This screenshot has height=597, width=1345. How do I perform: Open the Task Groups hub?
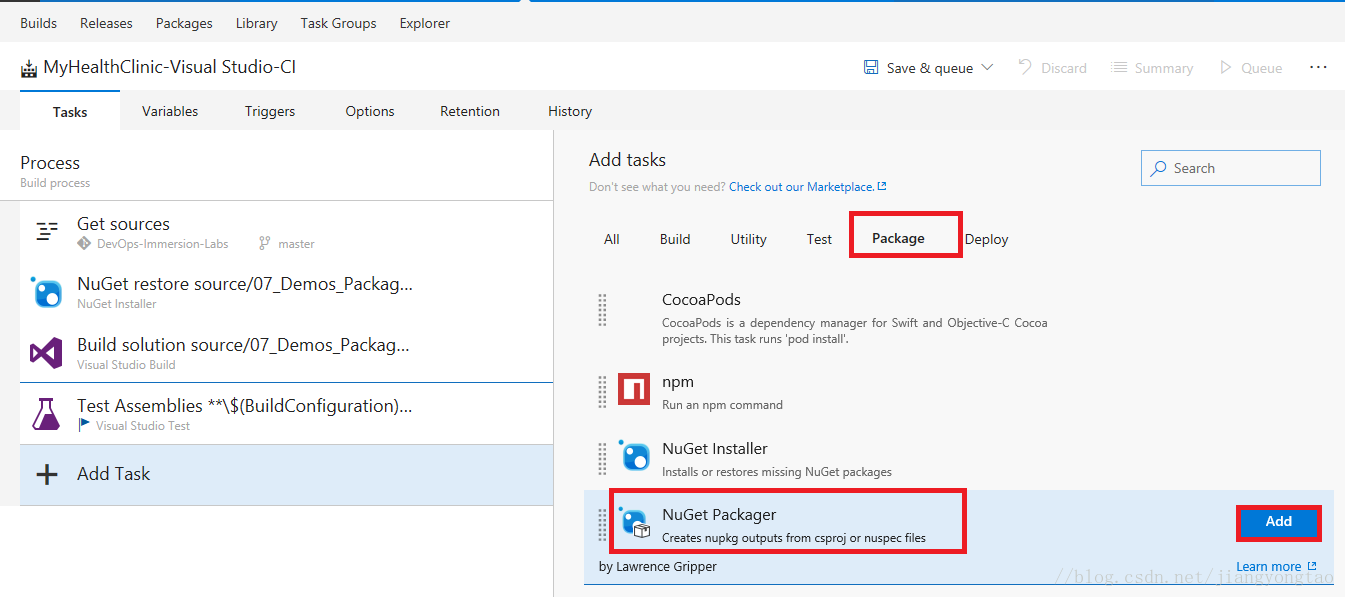338,23
